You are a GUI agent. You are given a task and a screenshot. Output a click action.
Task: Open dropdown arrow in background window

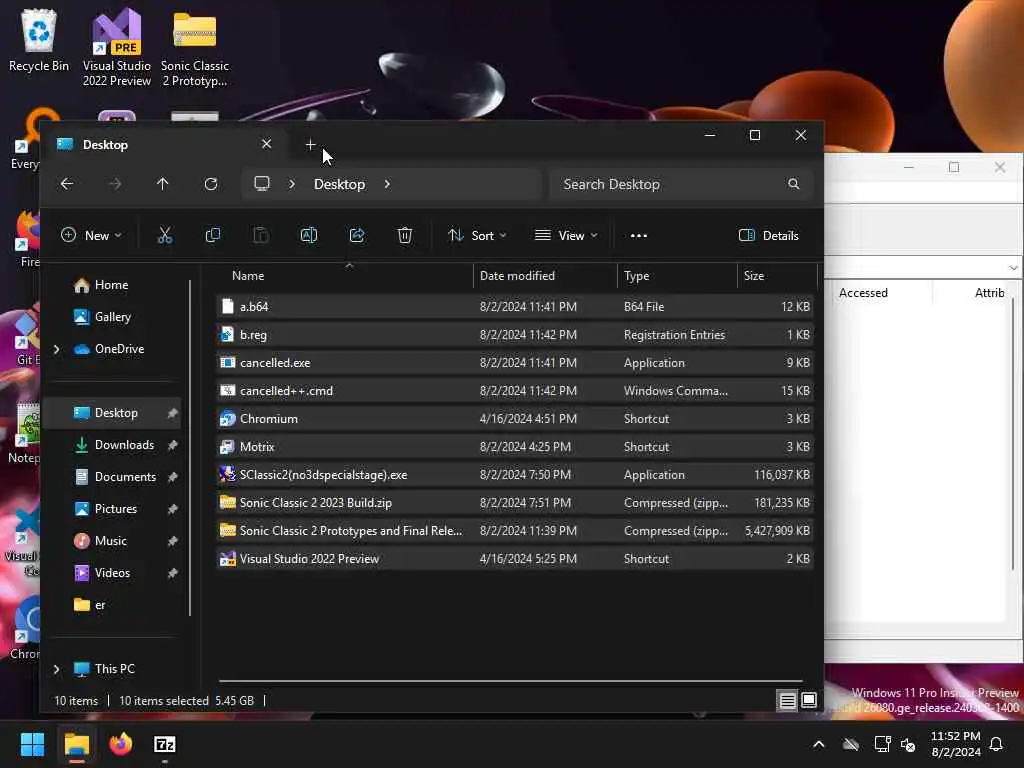click(x=1012, y=268)
